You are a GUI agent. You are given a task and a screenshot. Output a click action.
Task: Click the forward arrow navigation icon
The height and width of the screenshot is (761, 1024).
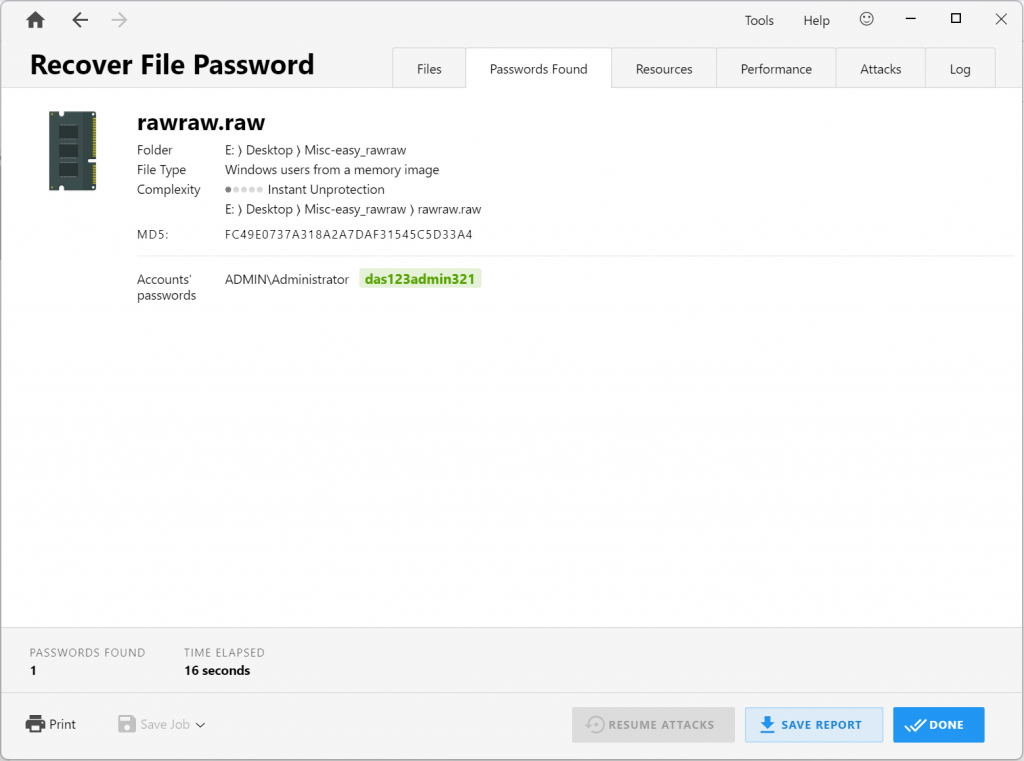pyautogui.click(x=119, y=20)
